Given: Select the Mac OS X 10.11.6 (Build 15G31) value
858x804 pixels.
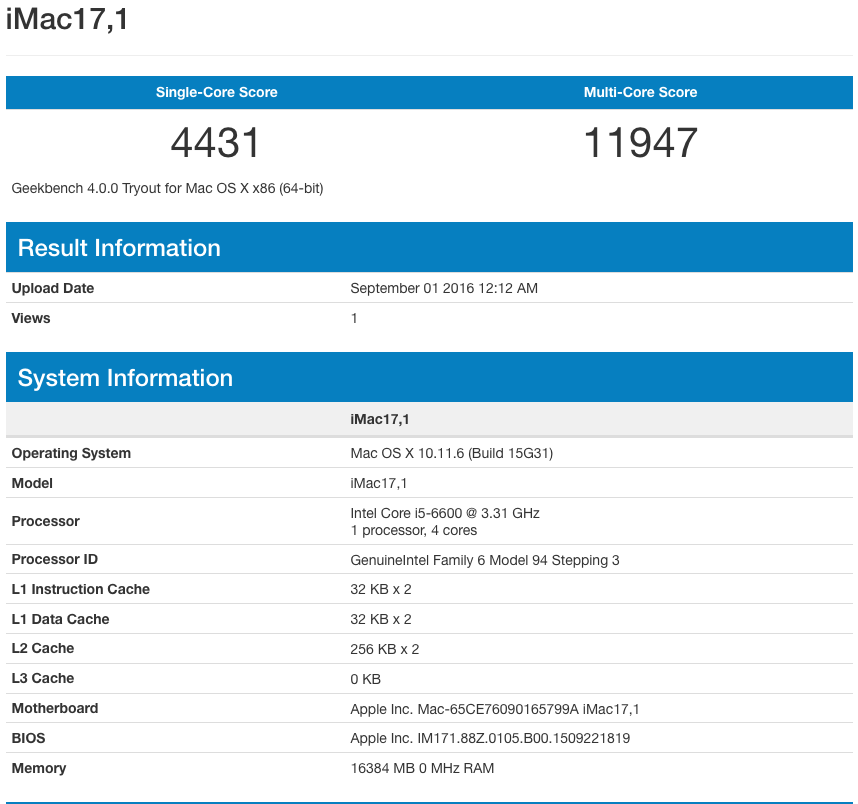Looking at the screenshot, I should click(451, 453).
